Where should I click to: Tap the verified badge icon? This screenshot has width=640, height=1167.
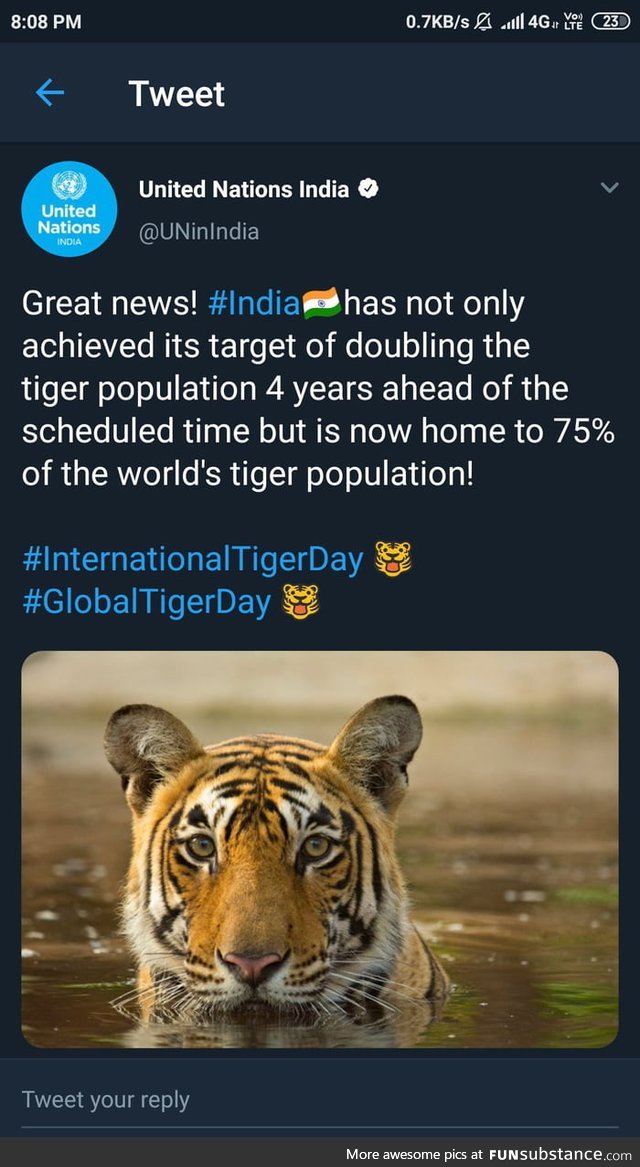click(368, 189)
